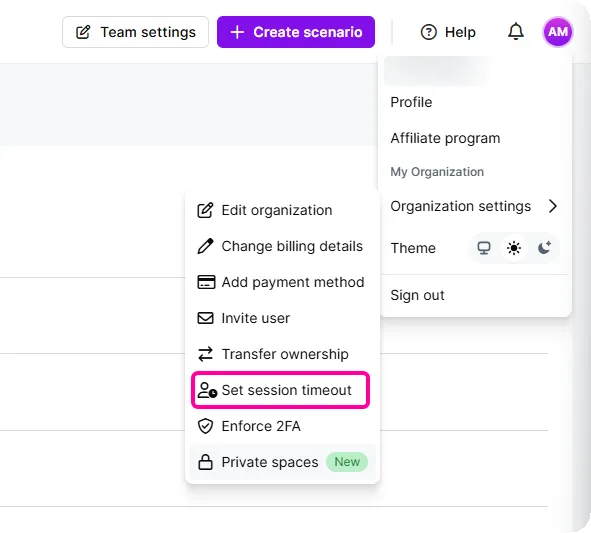Click the shield icon for Enforce 2FA
Viewport: 591px width, 533px height.
(x=205, y=426)
